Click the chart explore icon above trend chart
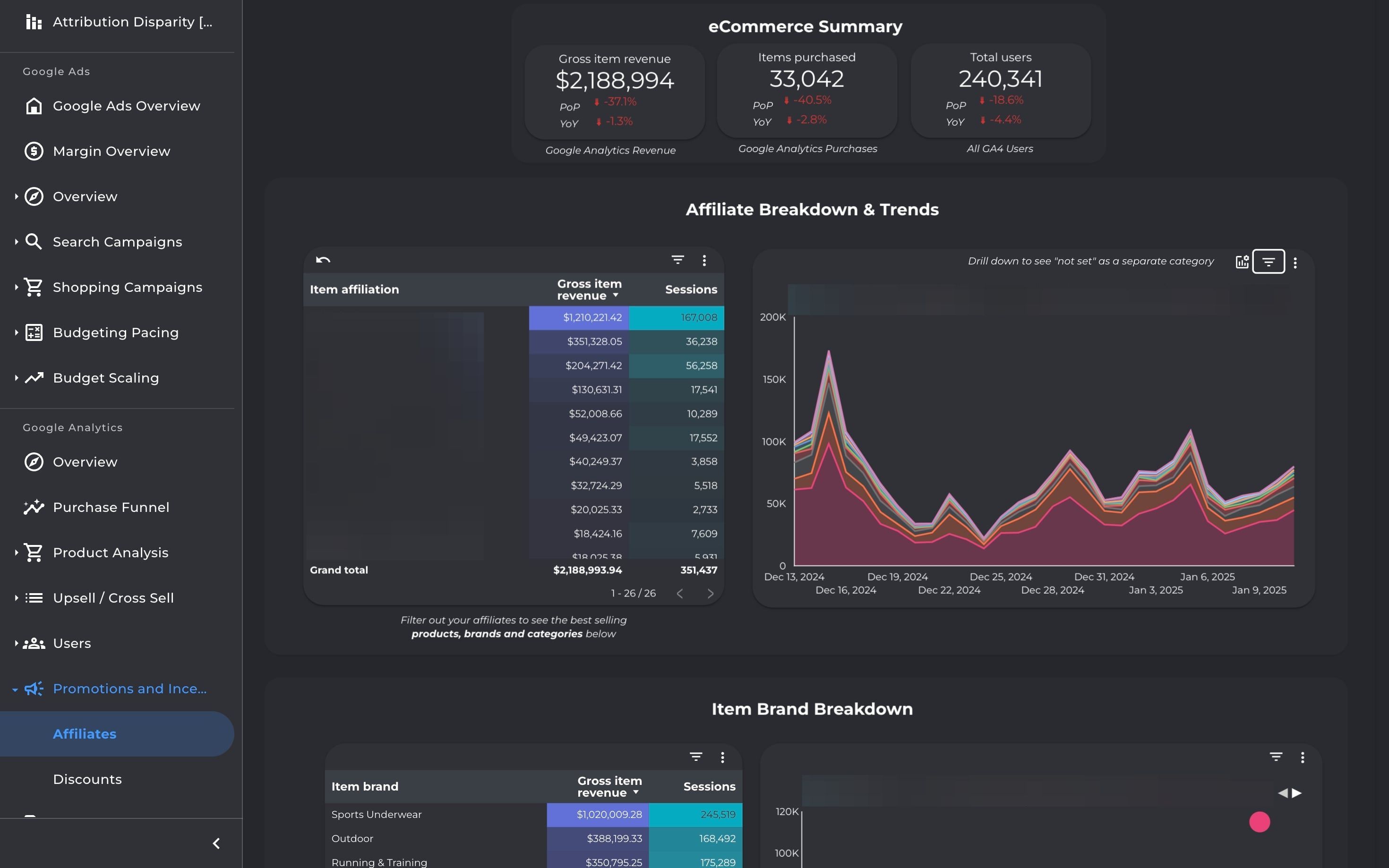The height and width of the screenshot is (868, 1389). coord(1242,262)
